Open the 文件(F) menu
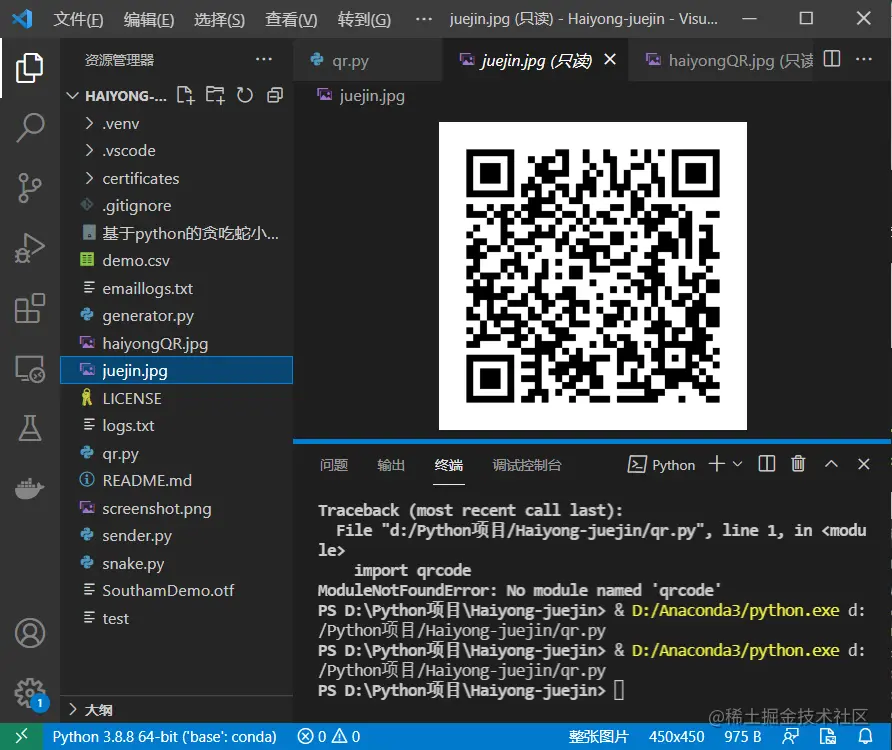The height and width of the screenshot is (750, 892). 79,19
